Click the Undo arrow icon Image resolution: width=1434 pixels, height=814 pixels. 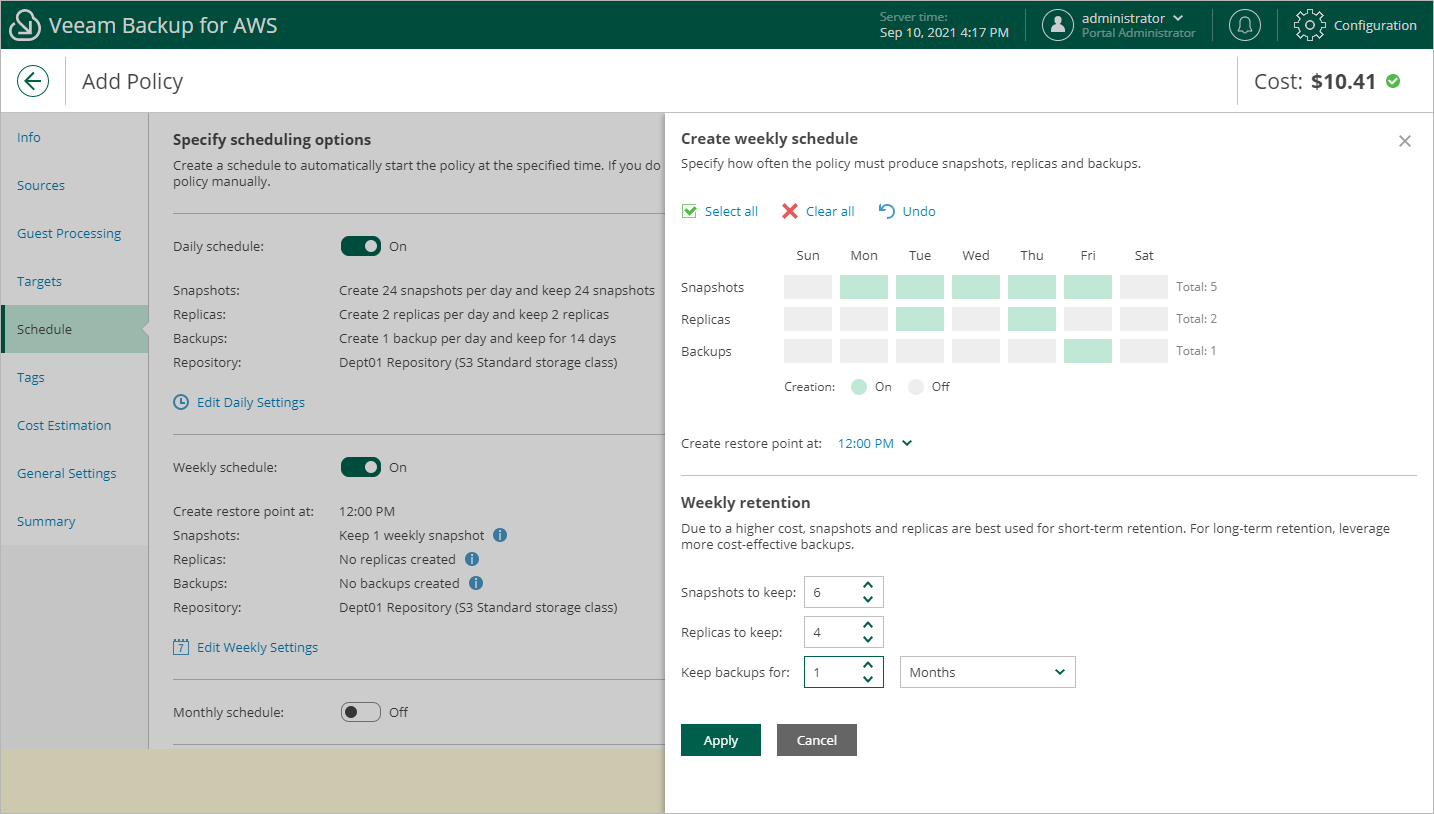886,211
